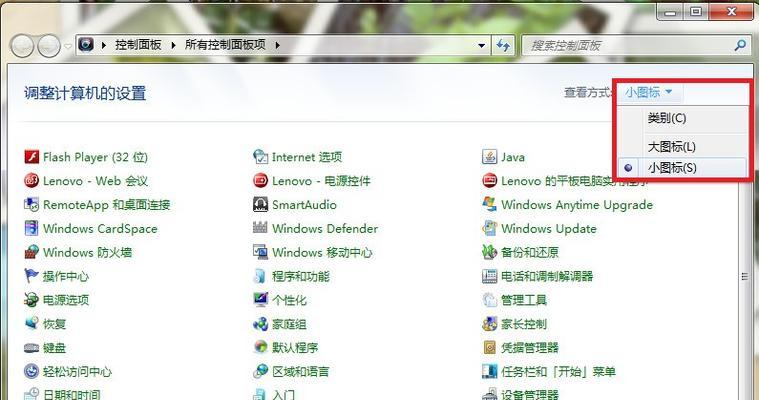Open the 小图标 view-by dropdown
Image resolution: width=759 pixels, height=400 pixels.
[x=648, y=92]
